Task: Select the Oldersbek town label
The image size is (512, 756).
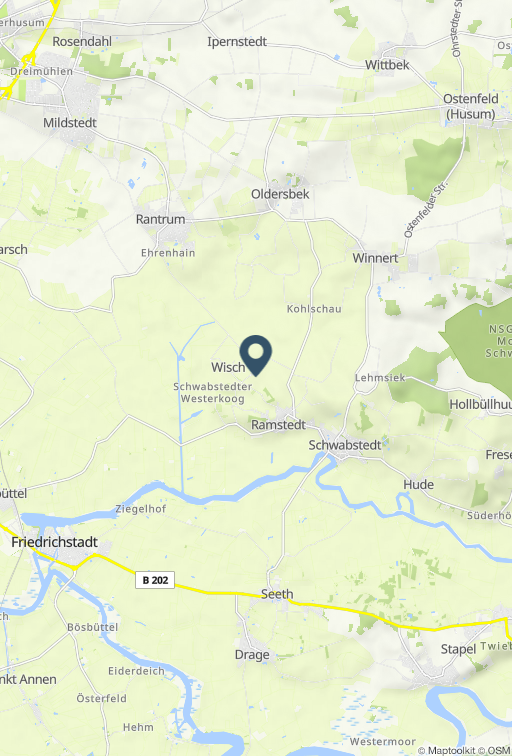Action: (x=280, y=194)
